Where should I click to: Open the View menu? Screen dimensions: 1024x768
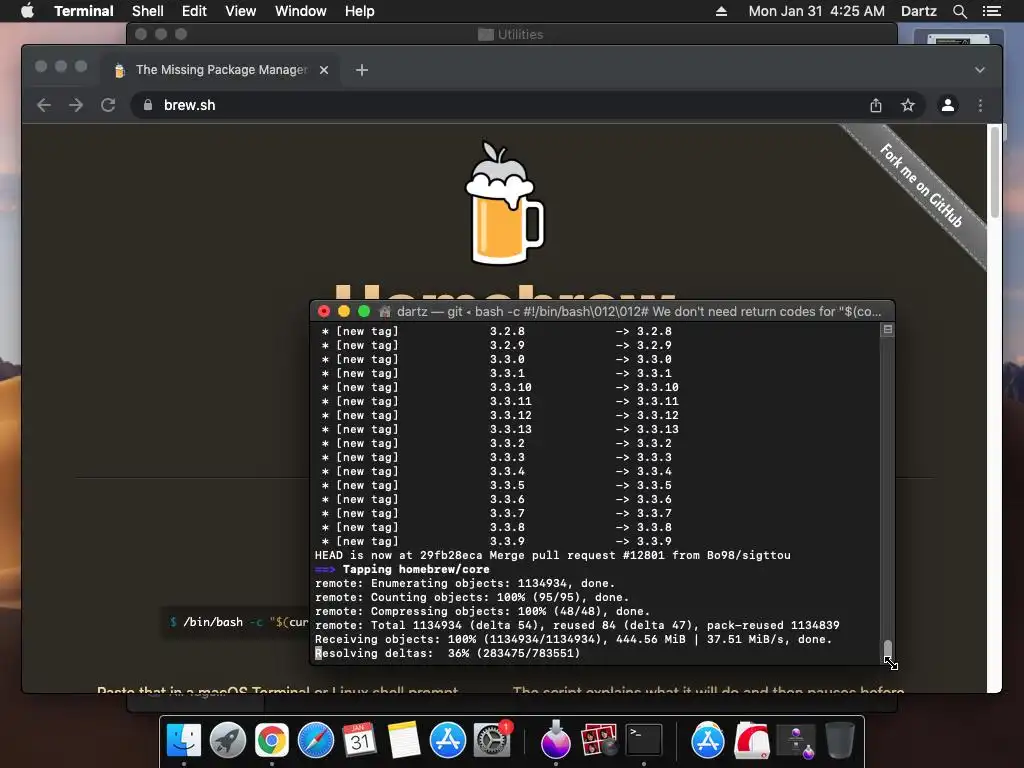click(240, 11)
